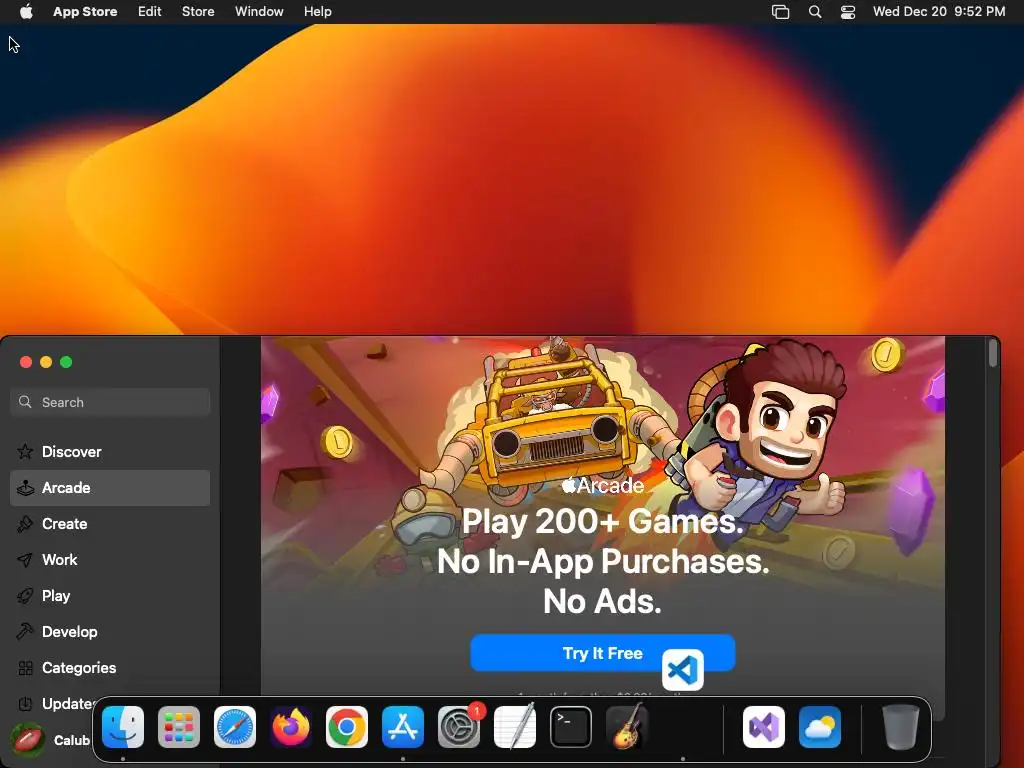The height and width of the screenshot is (768, 1024).
Task: Open the Store menu
Action: (198, 12)
